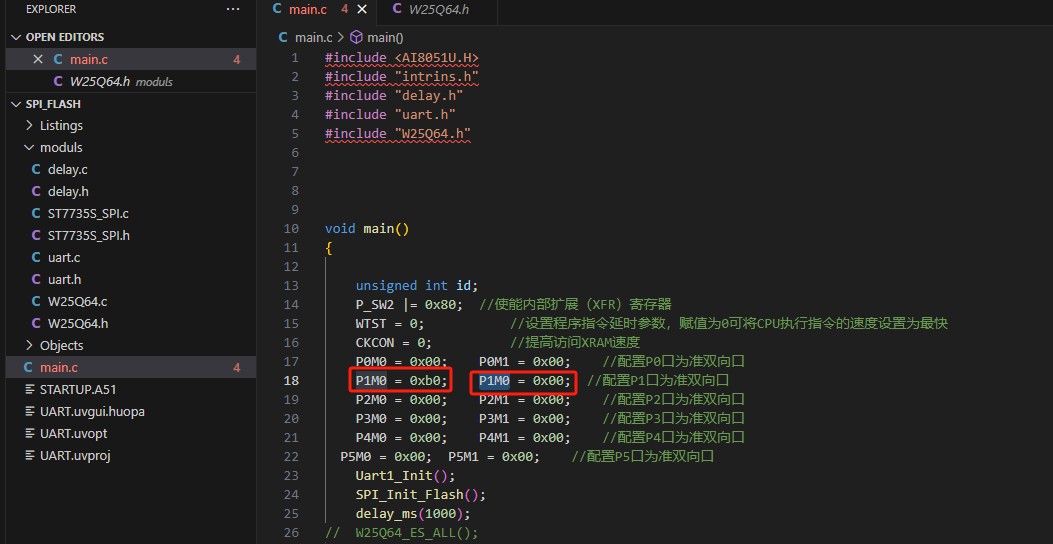
Task: Click file icon beside UART.uvopt
Action: pos(30,433)
